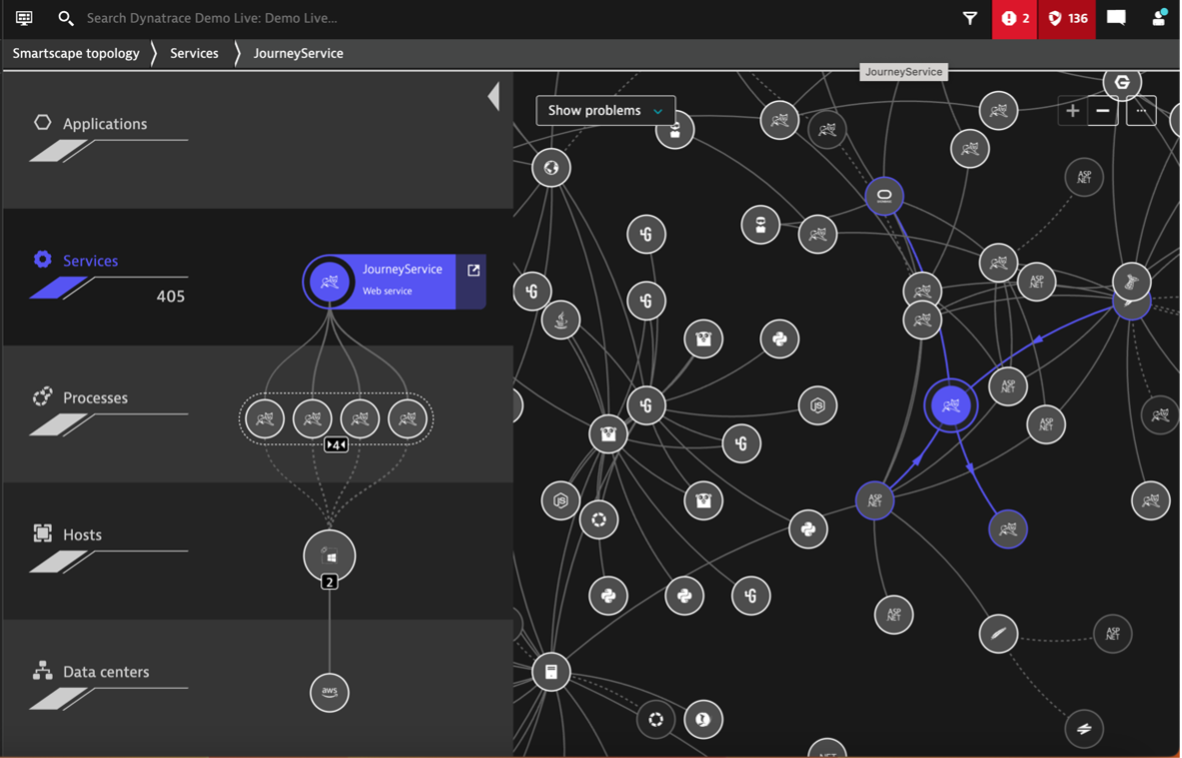This screenshot has height=758, width=1182.
Task: Select the blue-outlined ASP.NET node
Action: tap(874, 500)
